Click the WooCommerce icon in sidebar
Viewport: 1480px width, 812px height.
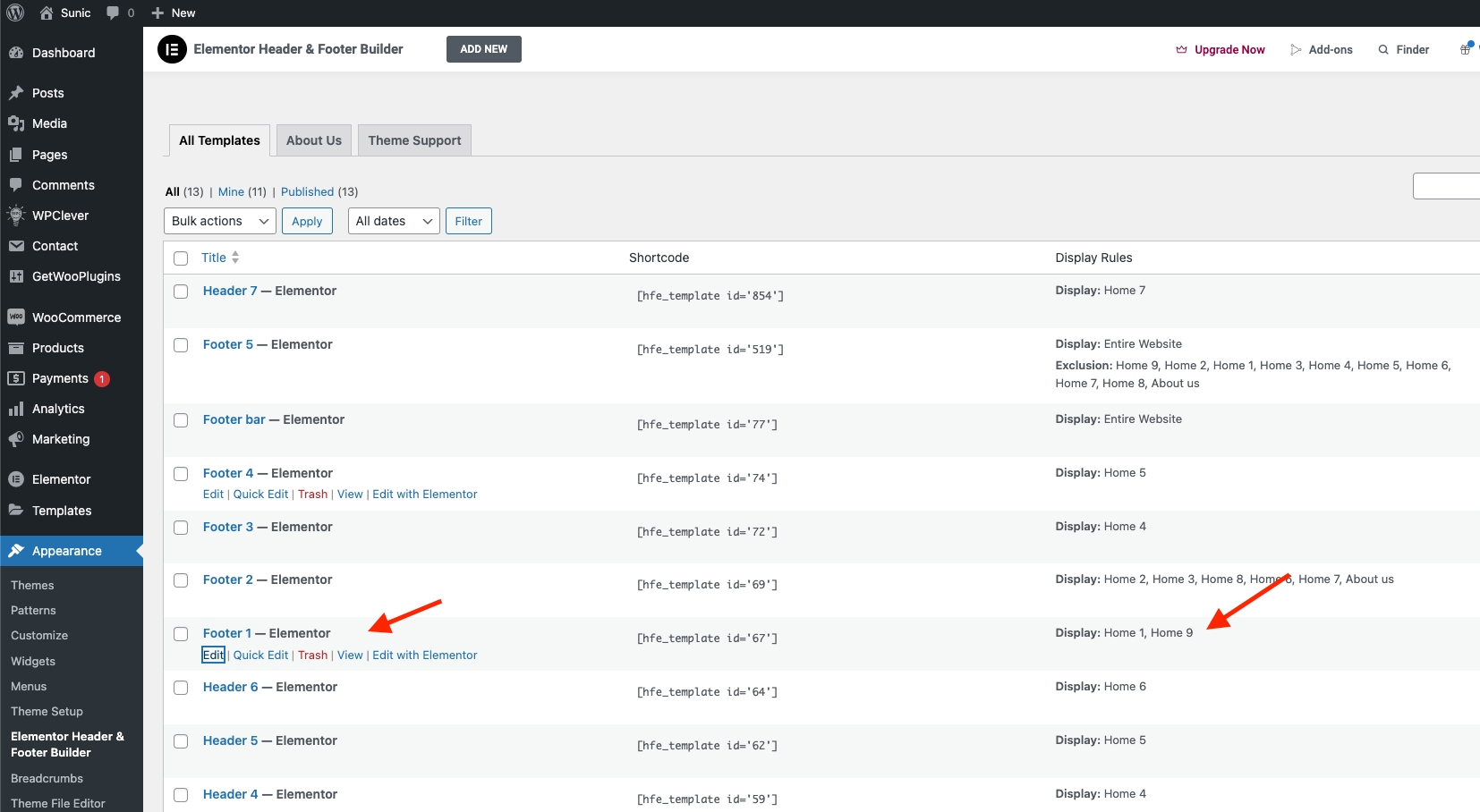(x=16, y=317)
